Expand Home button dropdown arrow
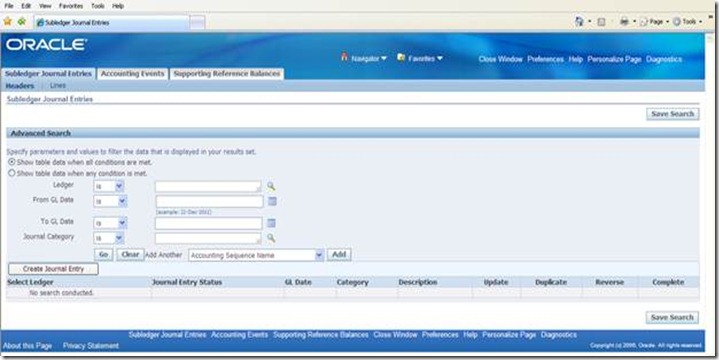This screenshot has width=719, height=360. click(589, 22)
